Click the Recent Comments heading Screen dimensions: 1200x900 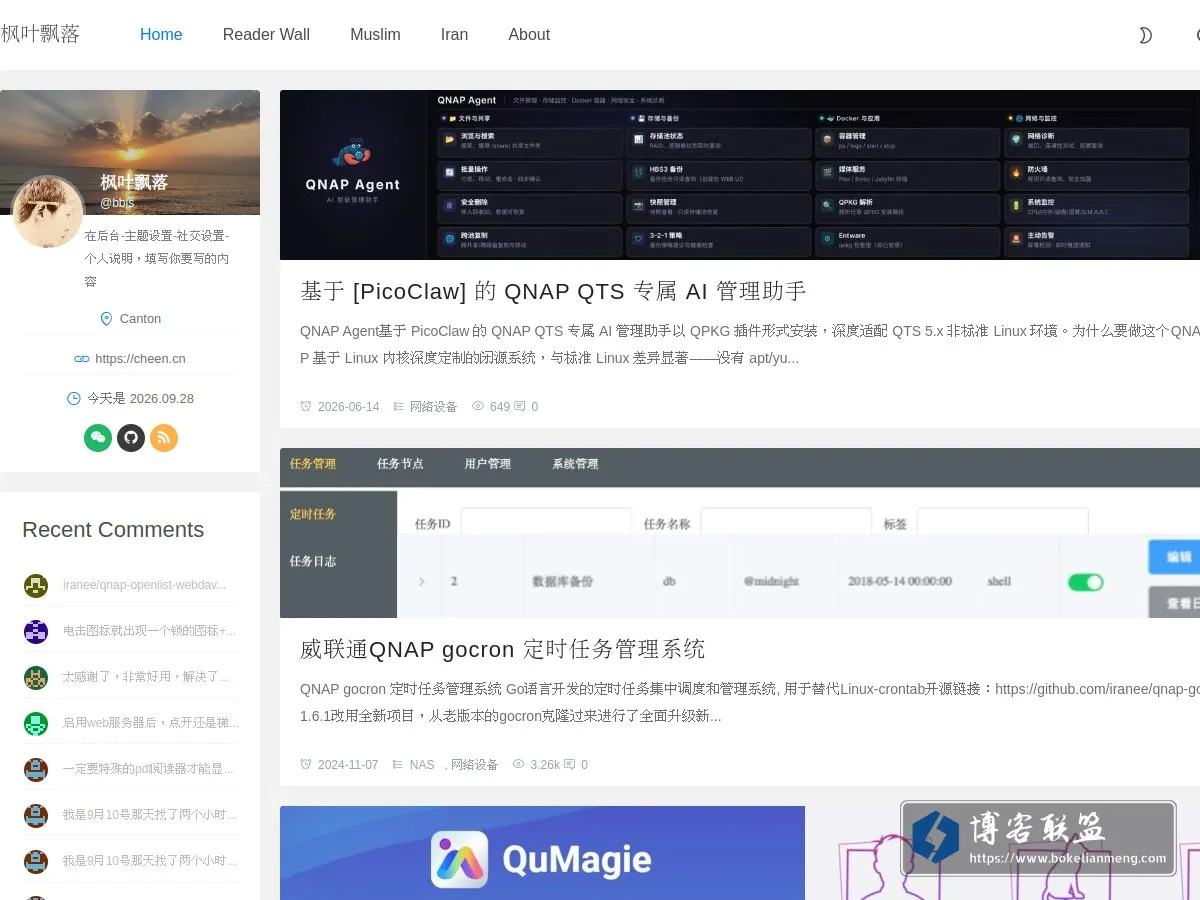click(x=113, y=530)
